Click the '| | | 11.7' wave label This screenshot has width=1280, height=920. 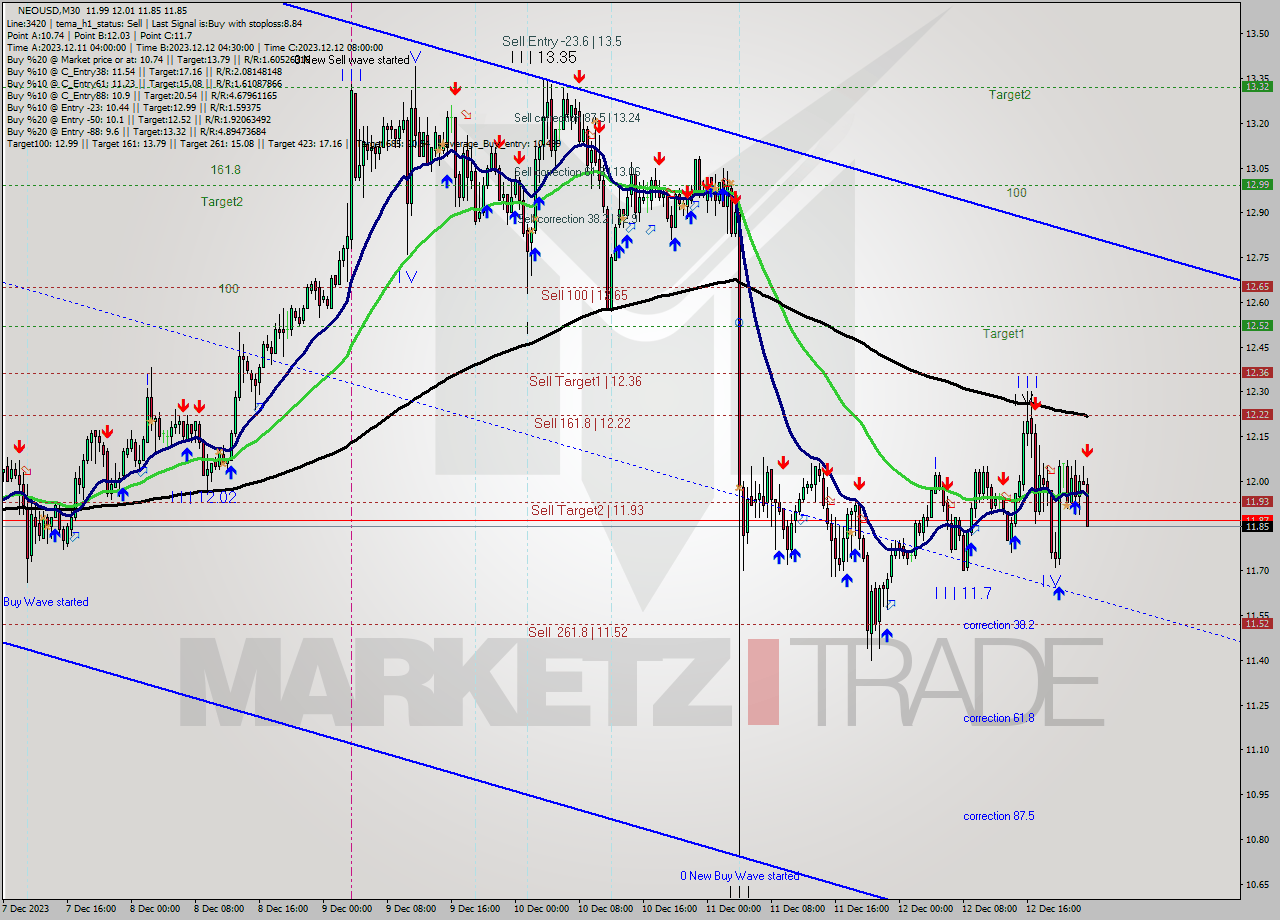(963, 593)
